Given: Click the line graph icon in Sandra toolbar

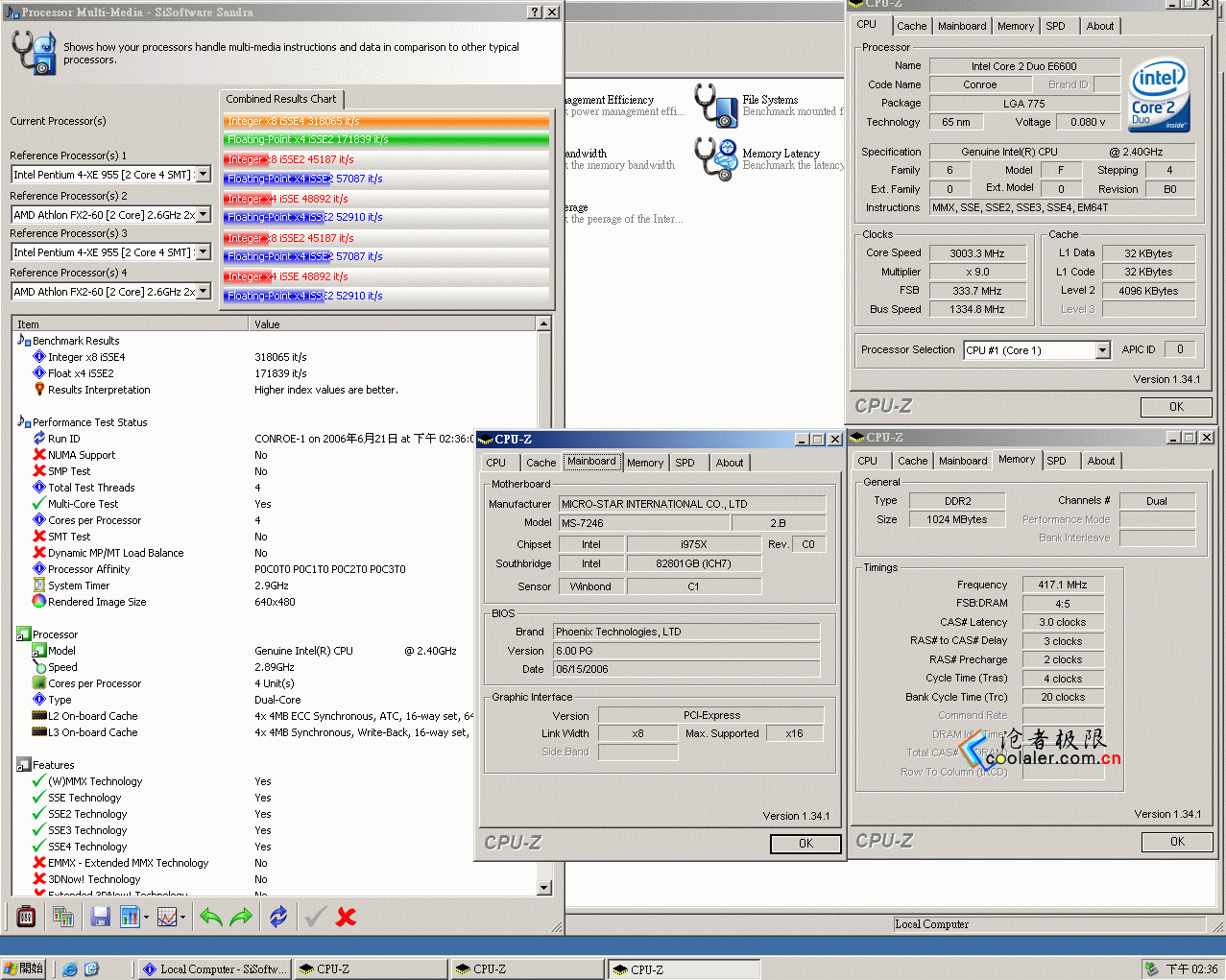Looking at the screenshot, I should click(167, 917).
